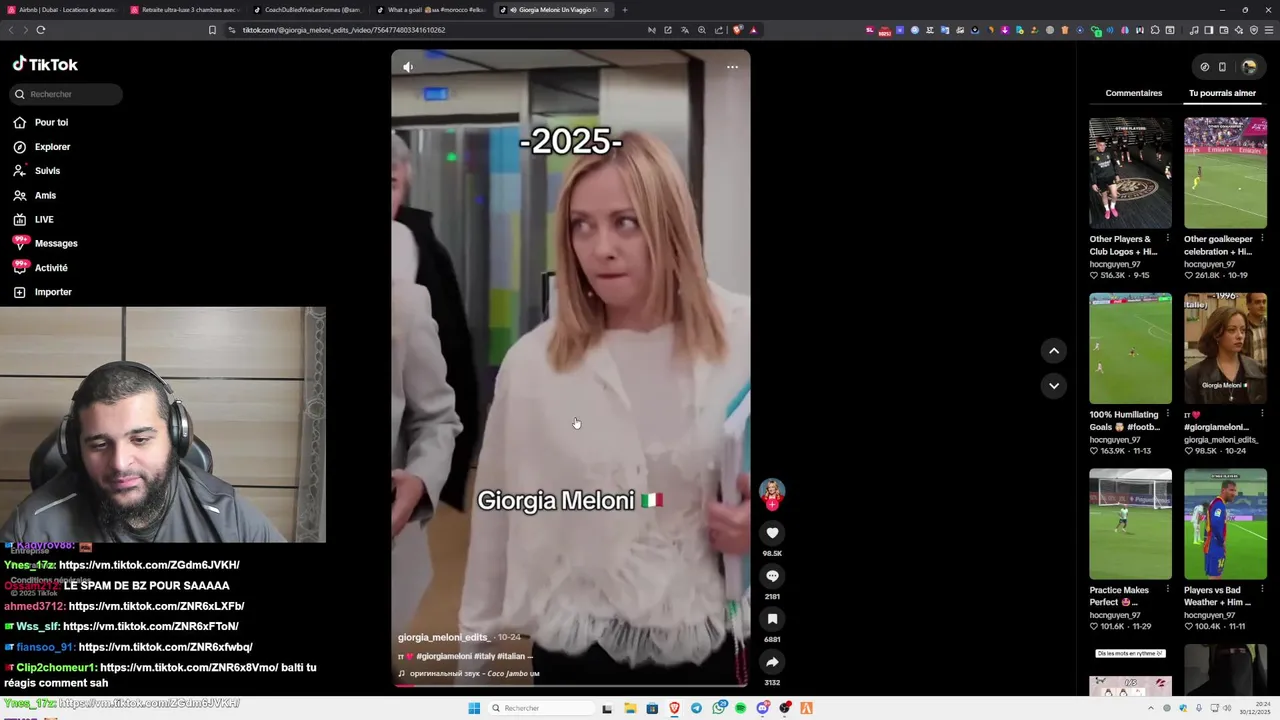
Task: Open File Explorer from taskbar
Action: tap(630, 708)
